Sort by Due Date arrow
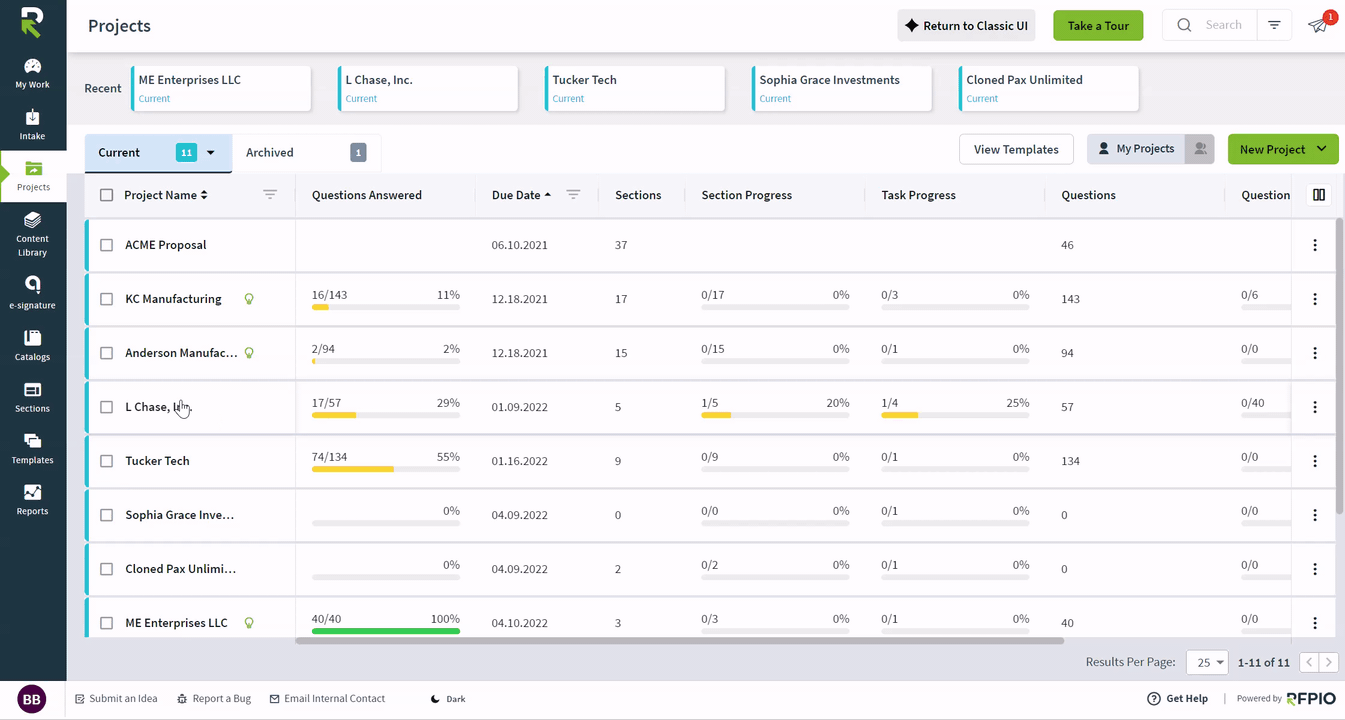 (x=548, y=195)
